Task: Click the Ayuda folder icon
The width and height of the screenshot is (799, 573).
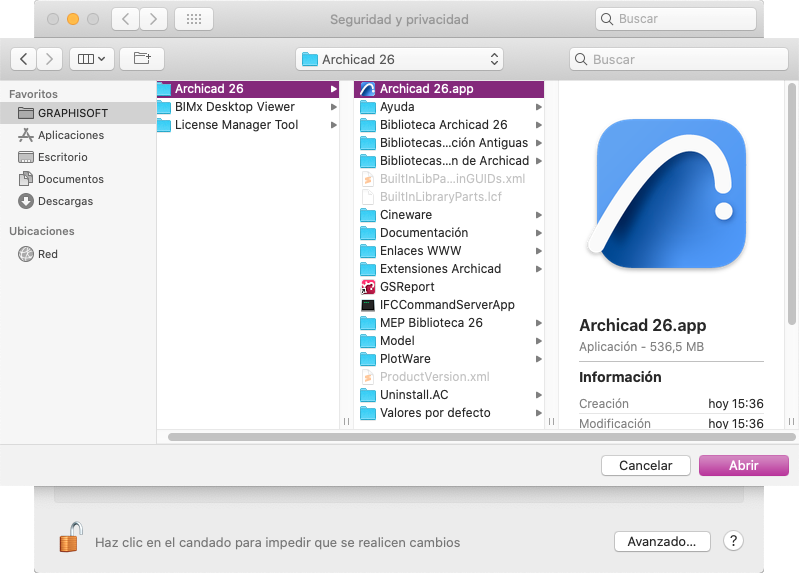Action: pos(368,107)
